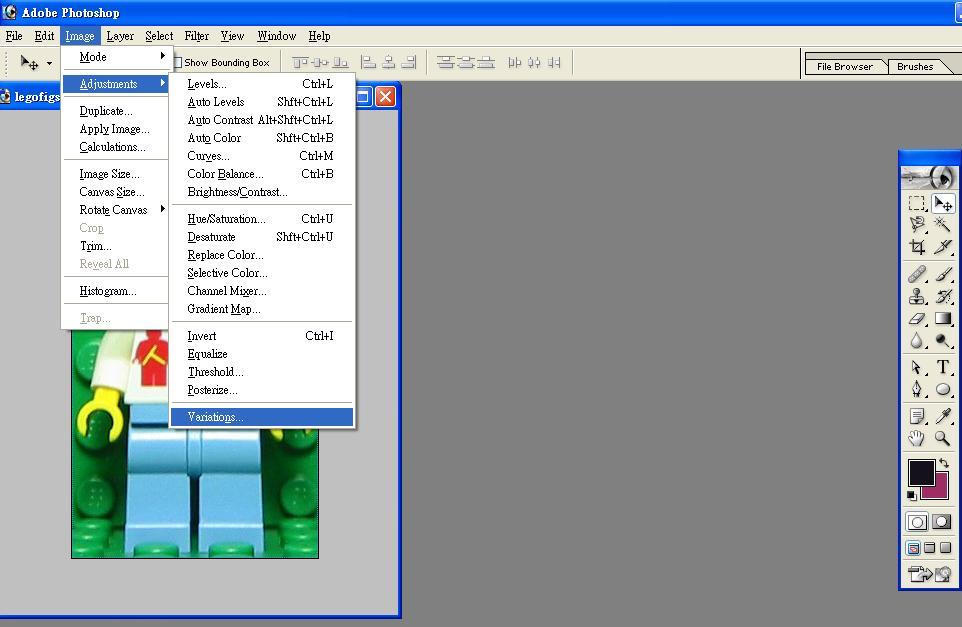
Task: Reset to default black and white colors
Action: point(912,495)
